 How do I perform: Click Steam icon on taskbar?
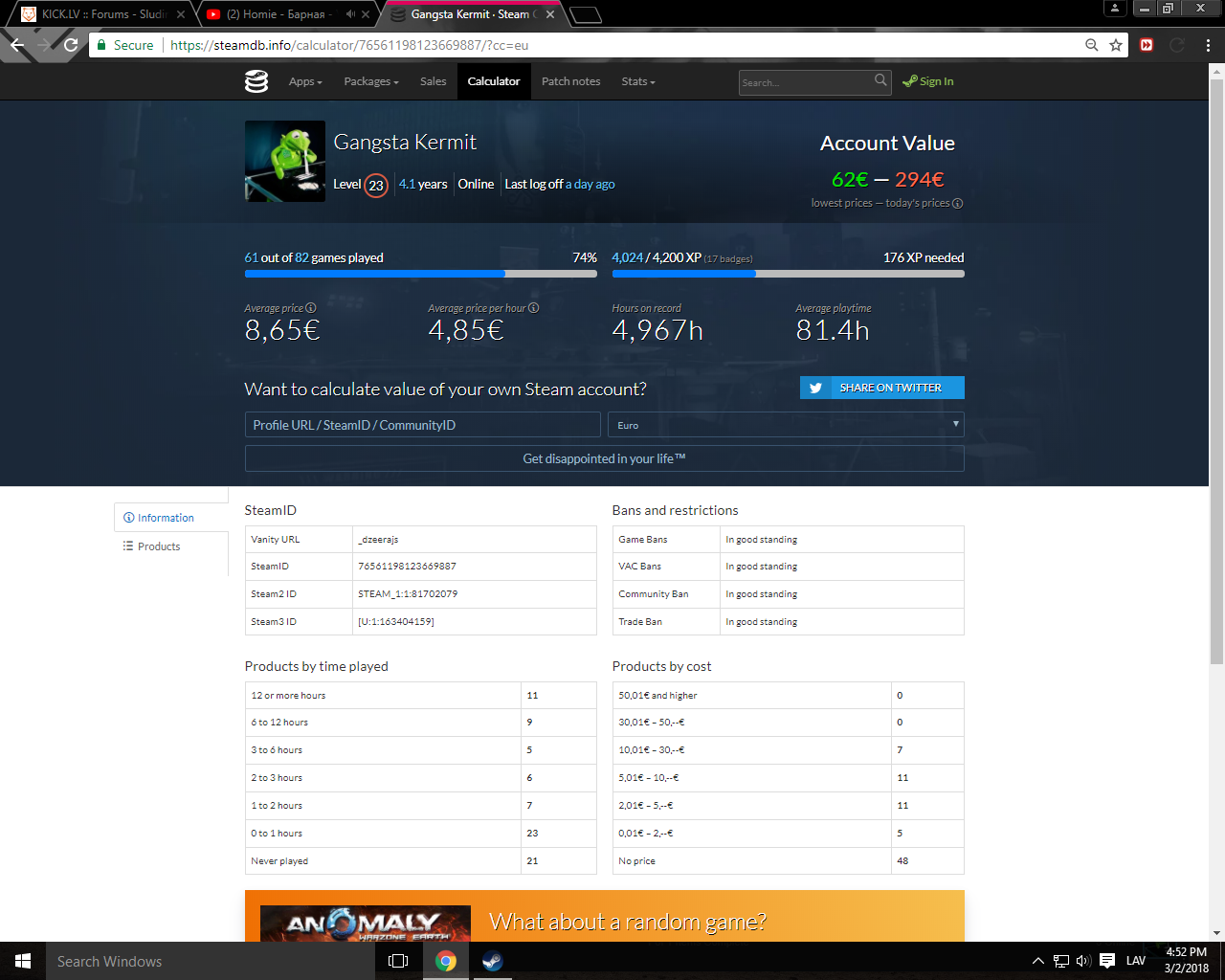[x=492, y=961]
